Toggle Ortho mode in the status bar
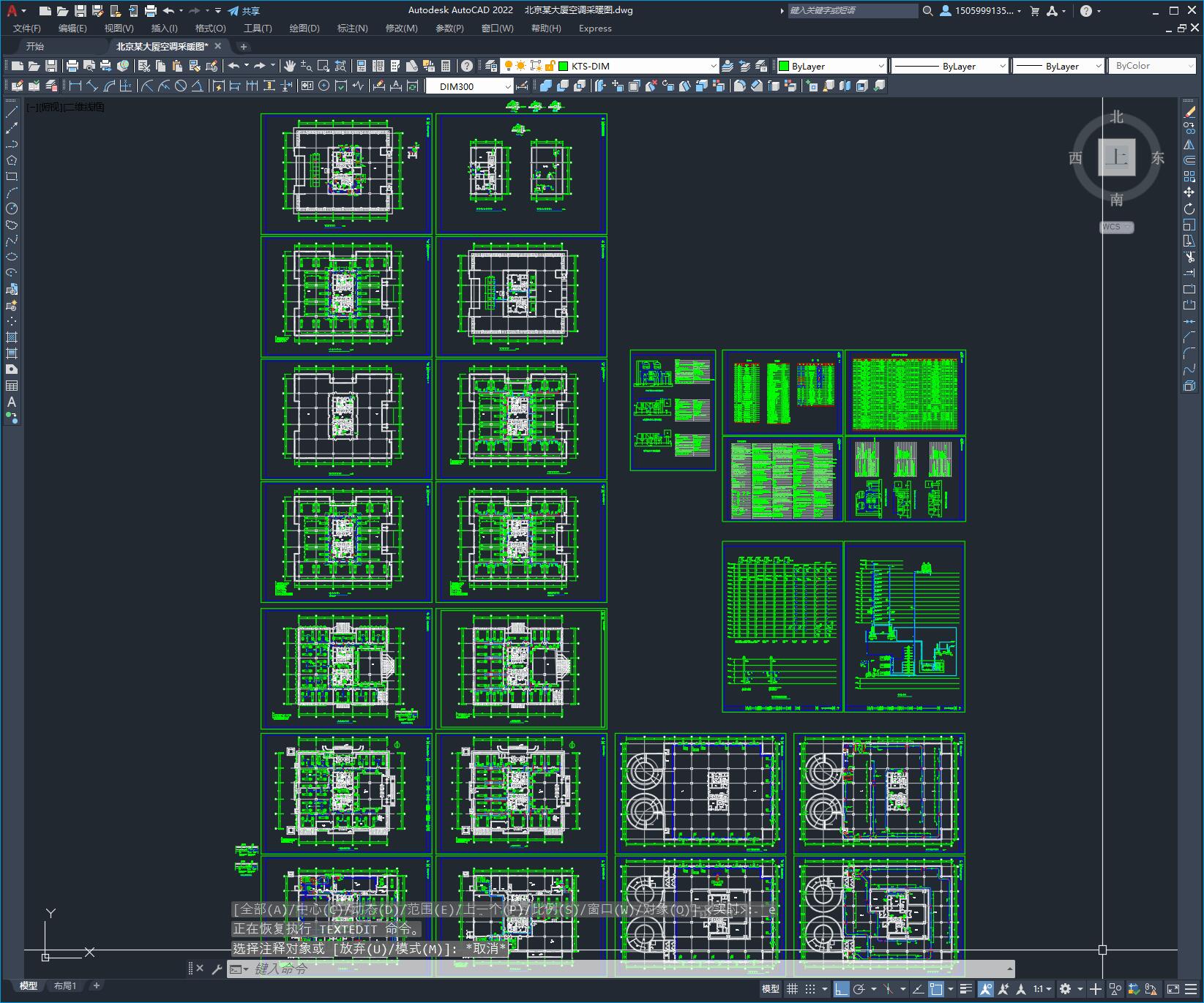Viewport: 1204px width, 1003px height. pos(841,989)
